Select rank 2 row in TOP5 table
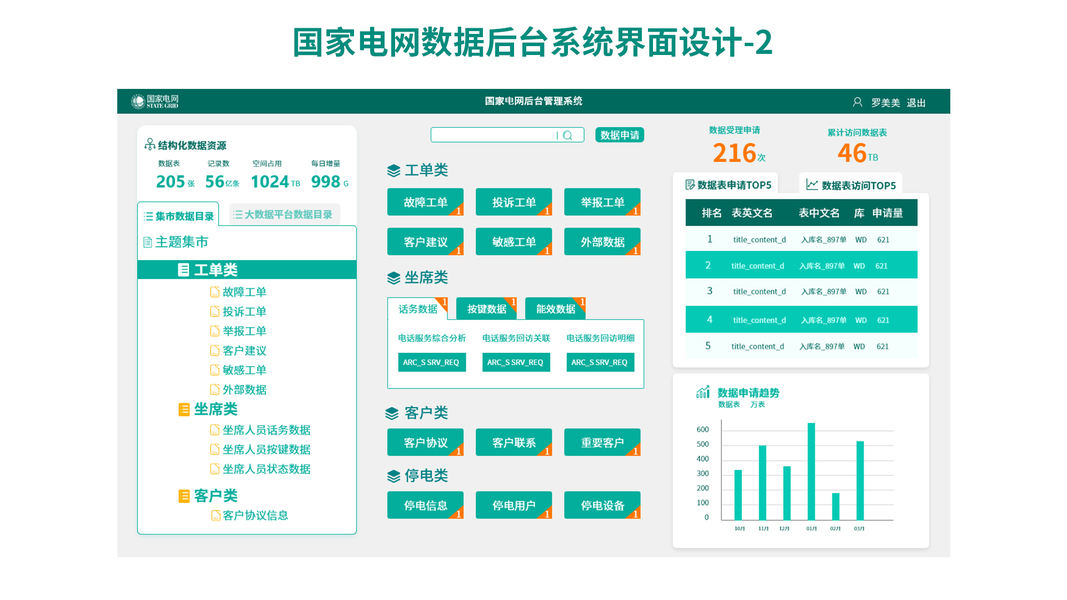 801,265
